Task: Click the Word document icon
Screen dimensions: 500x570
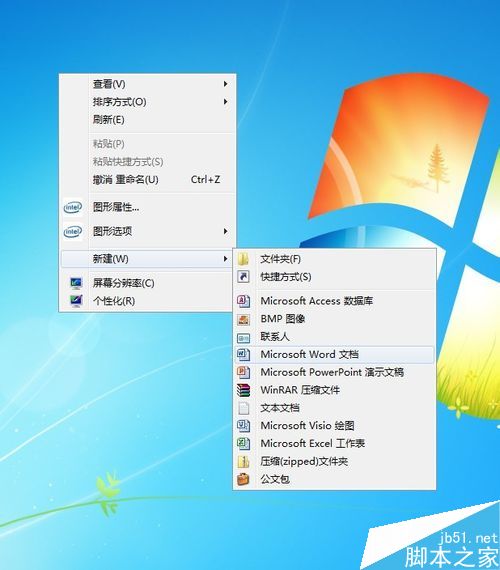Action: [243, 354]
